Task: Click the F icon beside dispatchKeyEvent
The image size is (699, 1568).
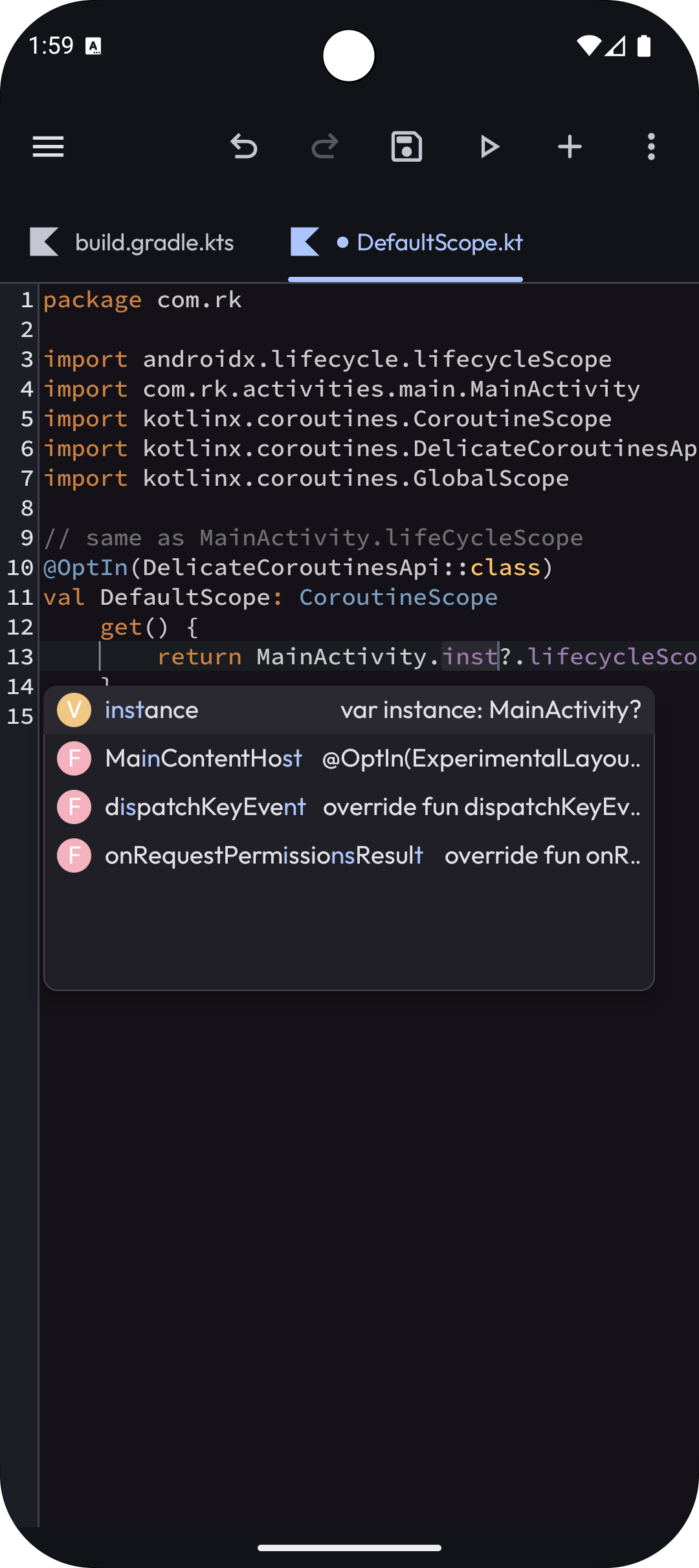Action: 74,807
